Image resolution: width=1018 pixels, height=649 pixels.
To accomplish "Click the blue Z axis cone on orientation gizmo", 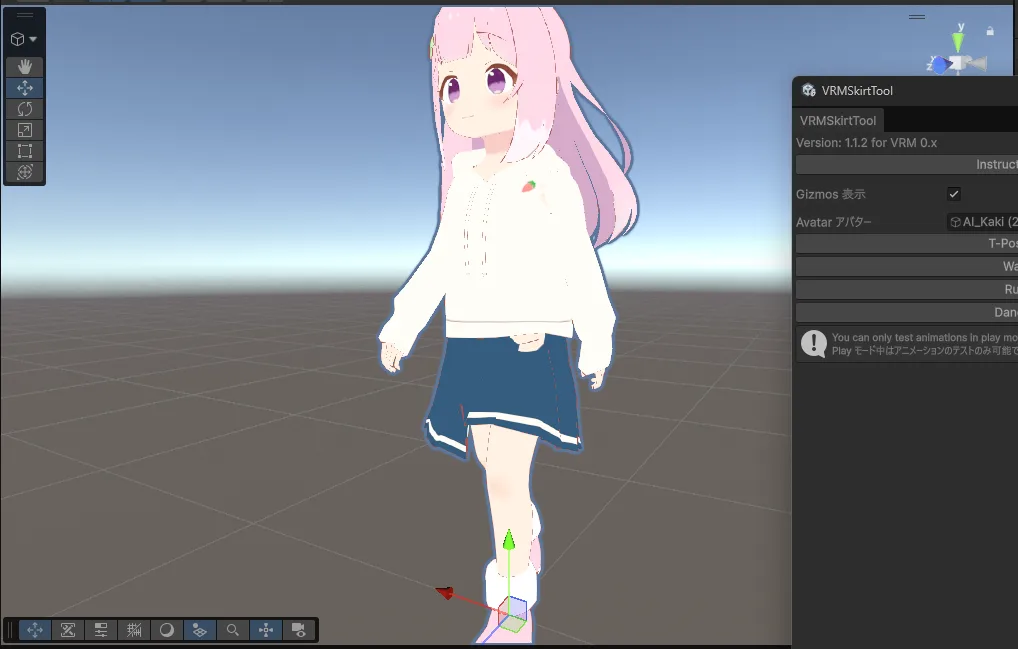I will tap(939, 66).
